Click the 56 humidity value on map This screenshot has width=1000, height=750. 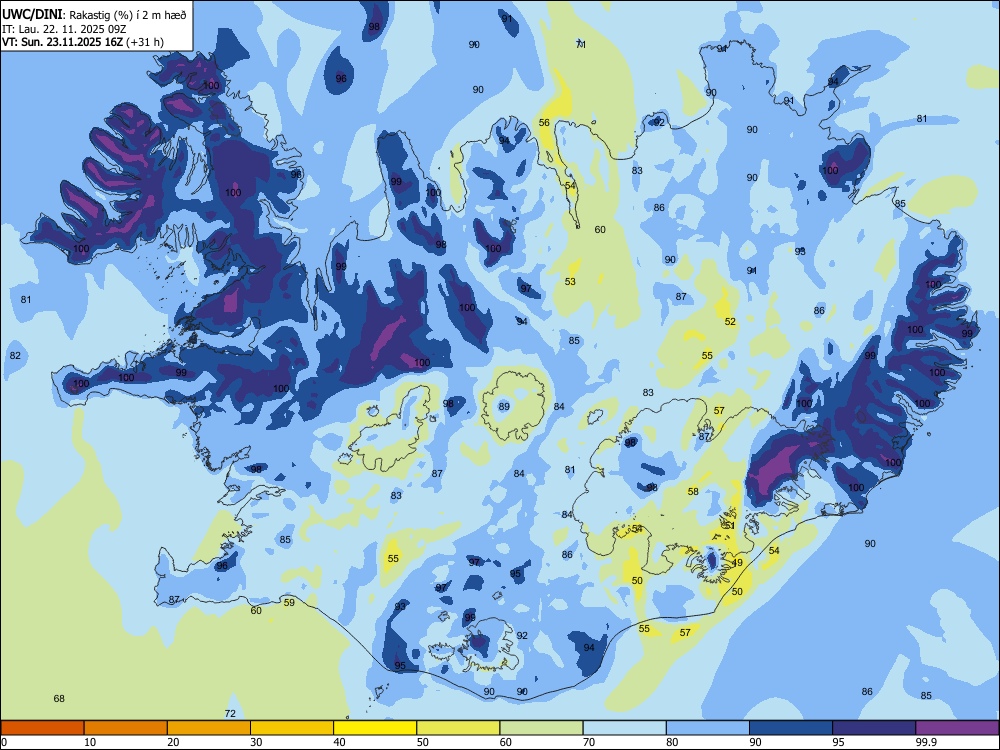pos(544,122)
